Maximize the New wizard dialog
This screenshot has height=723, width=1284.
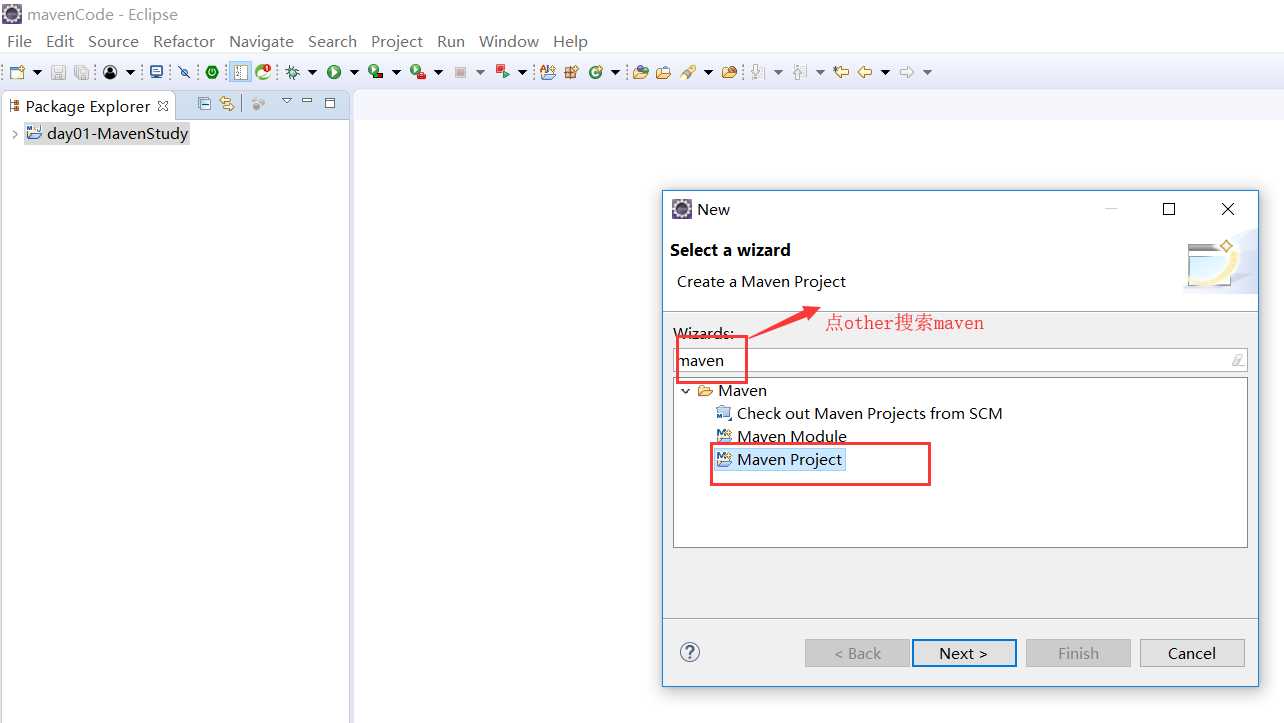(1168, 209)
